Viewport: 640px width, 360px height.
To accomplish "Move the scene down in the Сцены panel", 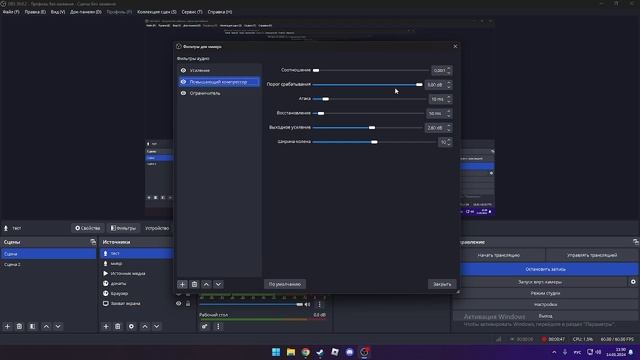I will 58,327.
